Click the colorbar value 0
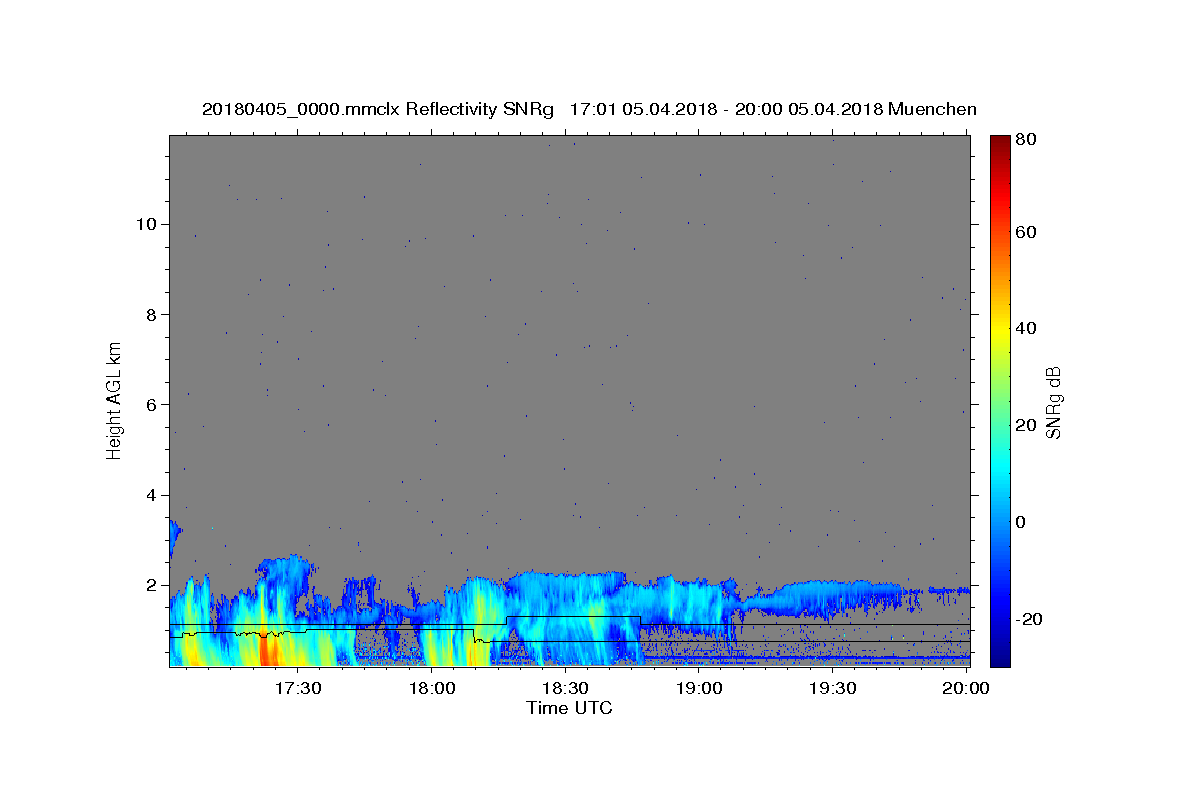Viewport: 1200px width, 800px height. pos(1022,522)
